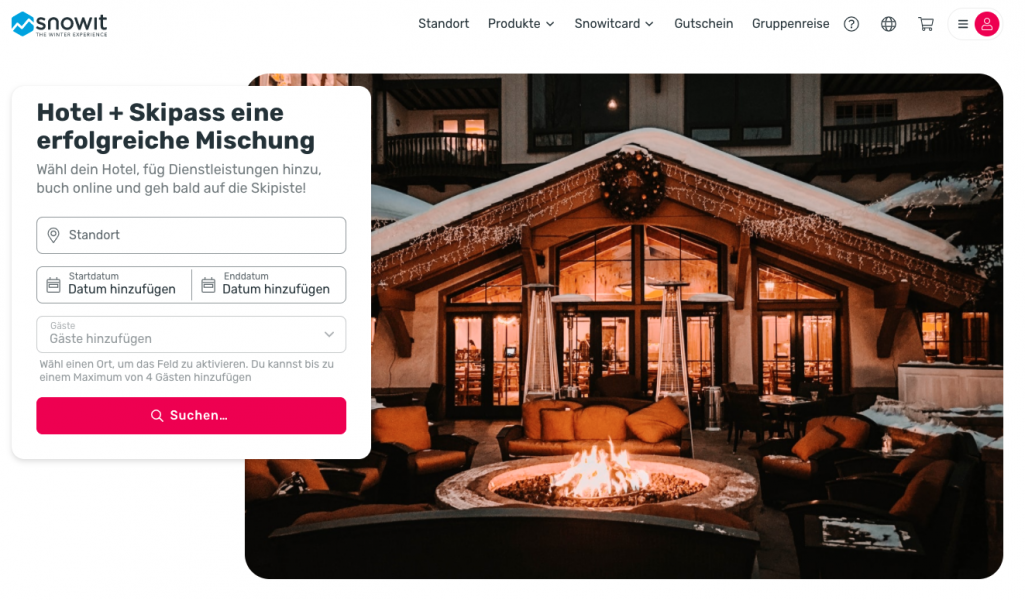Expand the Produkte dropdown menu

(x=521, y=24)
